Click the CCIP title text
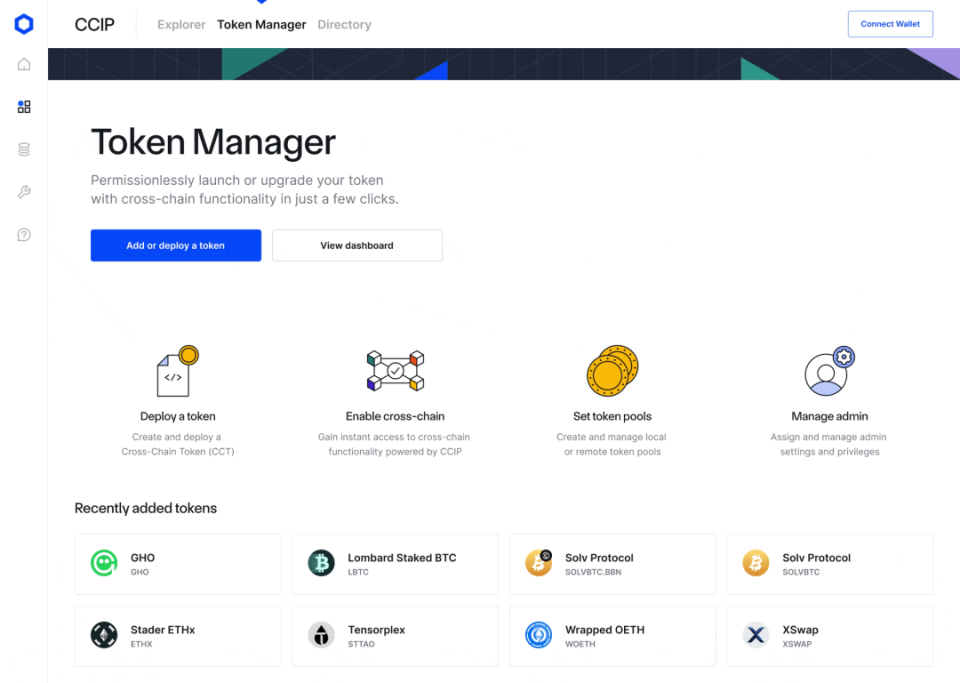The width and height of the screenshot is (960, 683). (94, 24)
